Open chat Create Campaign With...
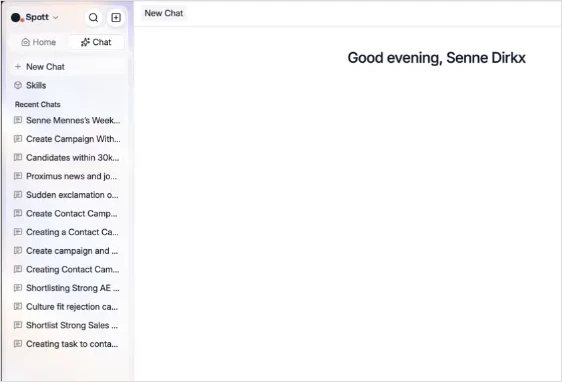This screenshot has width=562, height=382. tap(69, 139)
